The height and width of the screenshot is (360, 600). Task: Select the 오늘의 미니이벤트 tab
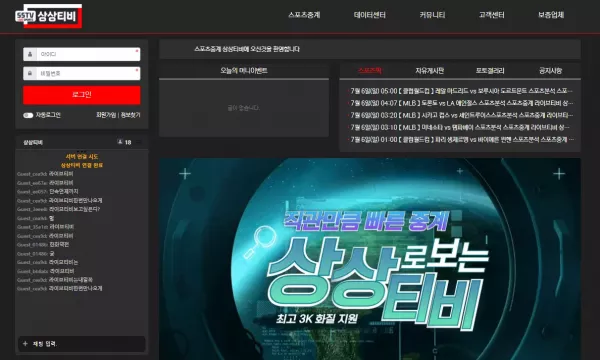pos(244,71)
